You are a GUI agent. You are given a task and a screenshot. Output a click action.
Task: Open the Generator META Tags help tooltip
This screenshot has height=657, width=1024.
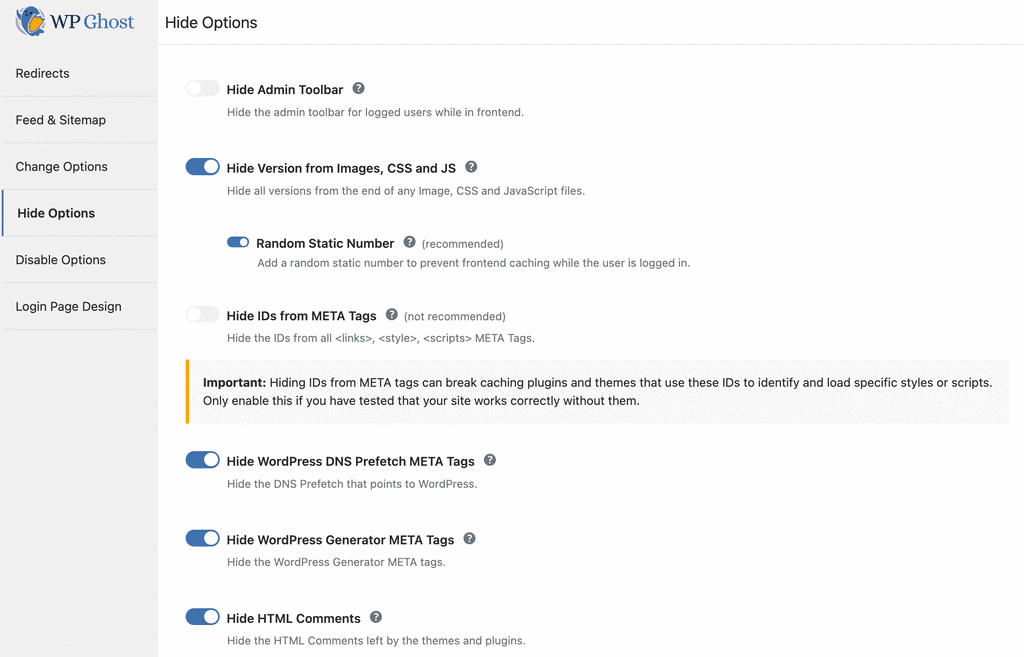click(x=468, y=537)
